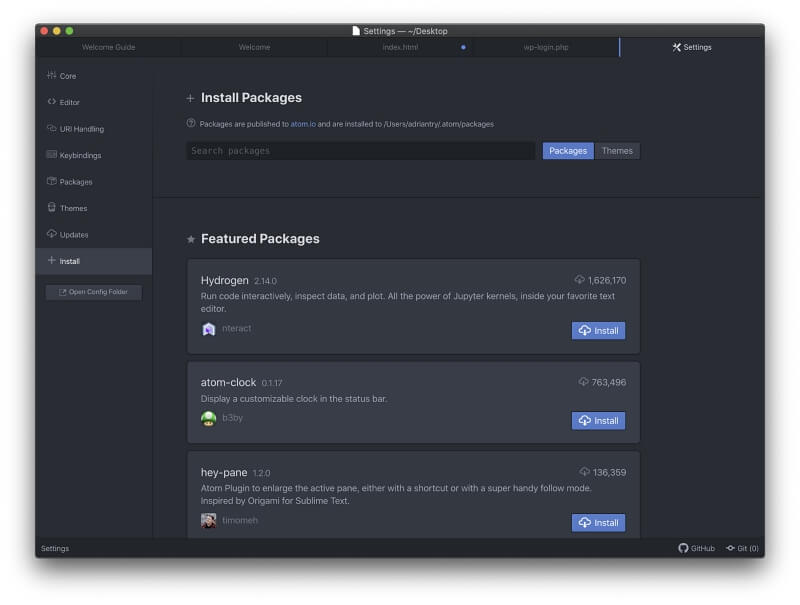Switch to the wp-login.php tab
The width and height of the screenshot is (800, 605).
coord(546,47)
